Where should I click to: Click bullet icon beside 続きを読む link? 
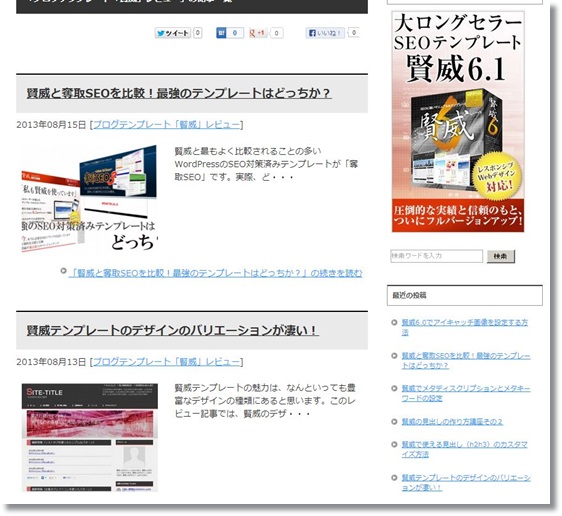pyautogui.click(x=63, y=271)
